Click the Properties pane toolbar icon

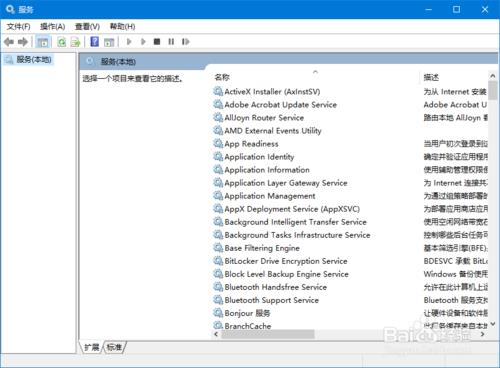point(109,42)
